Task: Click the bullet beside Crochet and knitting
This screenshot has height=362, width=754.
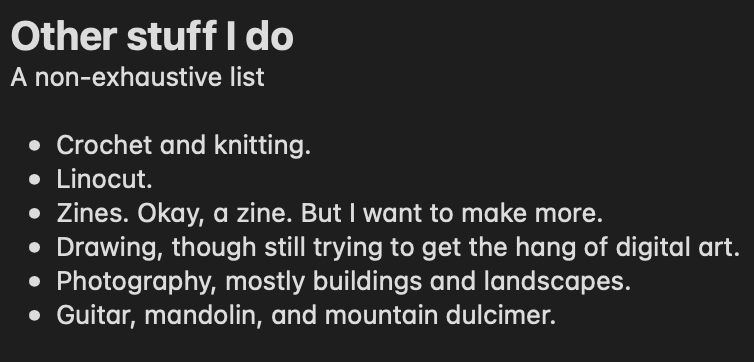Action: coord(35,146)
